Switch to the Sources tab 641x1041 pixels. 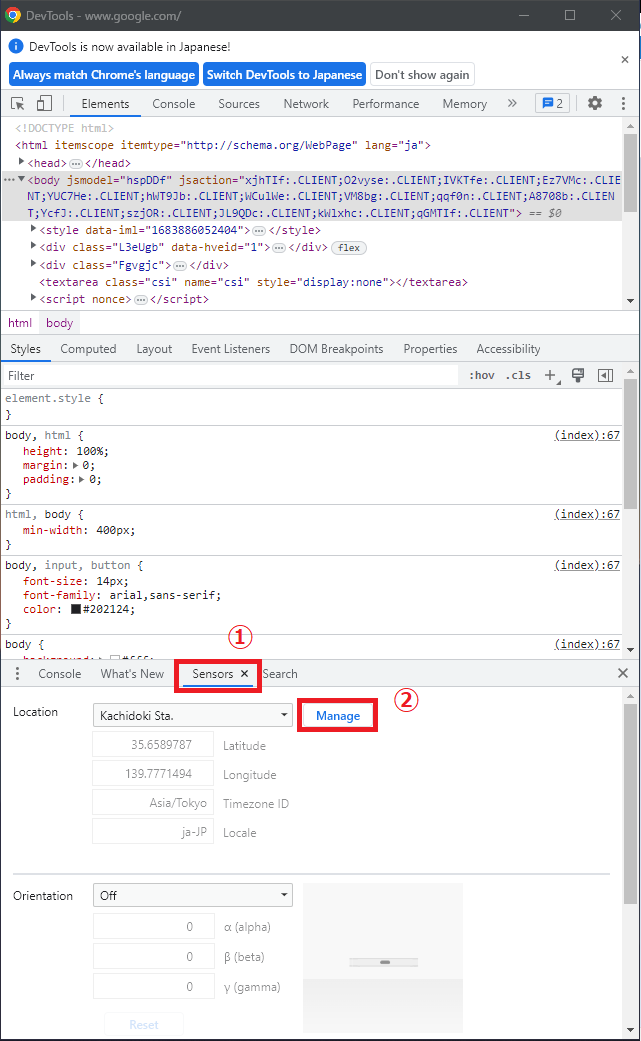pyautogui.click(x=239, y=104)
